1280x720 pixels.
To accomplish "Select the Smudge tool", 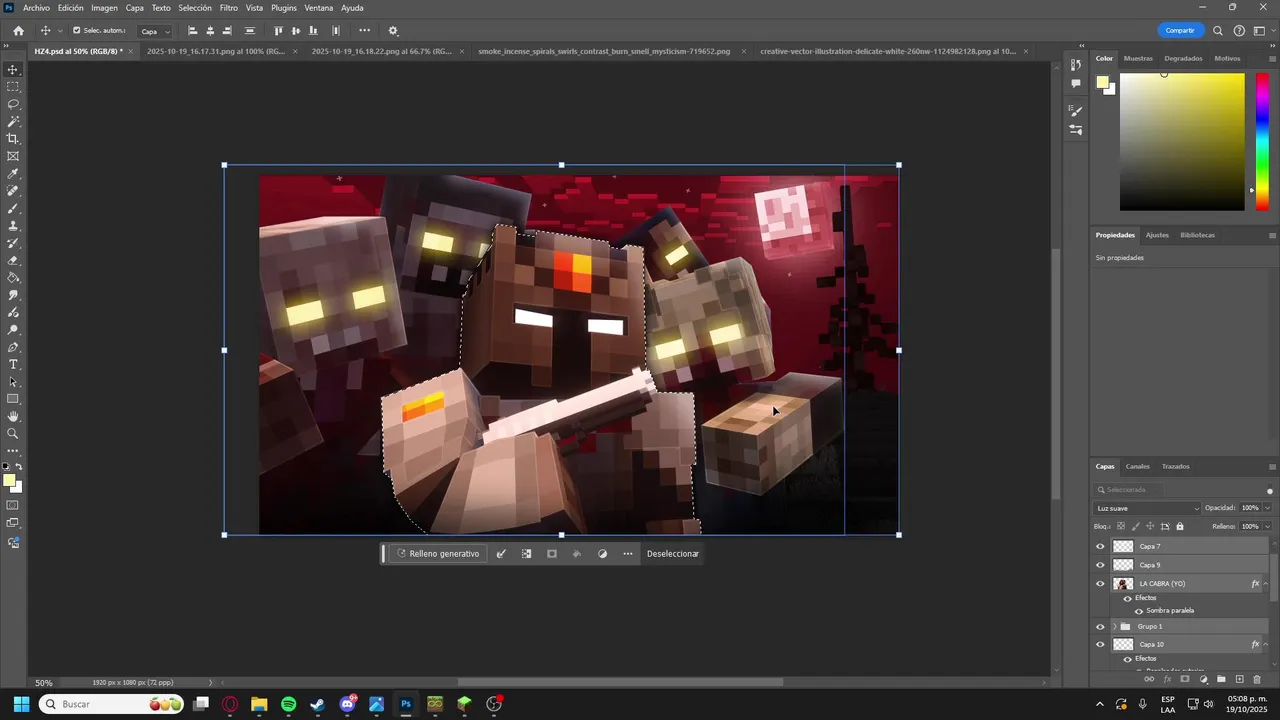I will pyautogui.click(x=13, y=295).
